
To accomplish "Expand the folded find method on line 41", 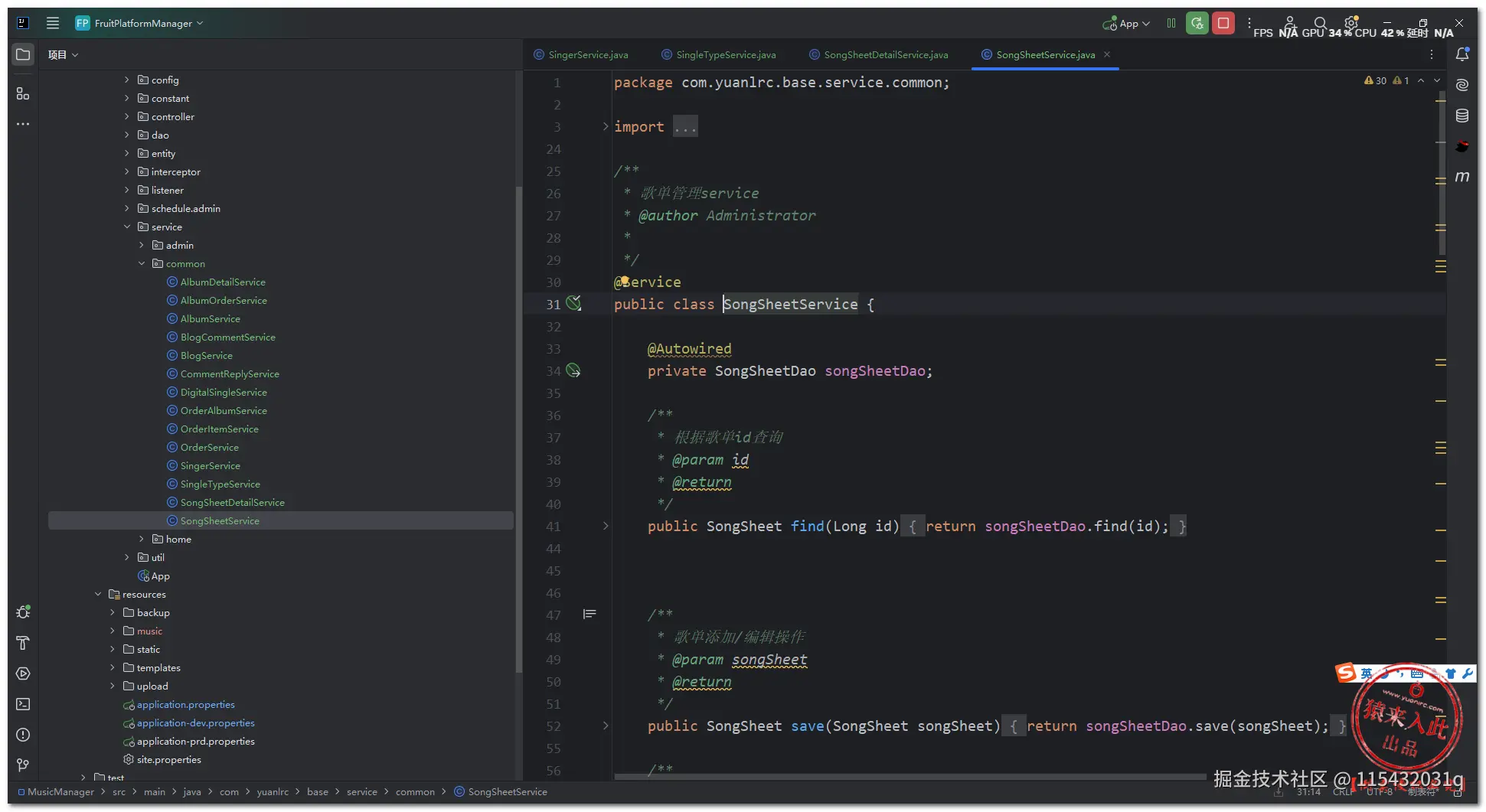I will coord(606,526).
